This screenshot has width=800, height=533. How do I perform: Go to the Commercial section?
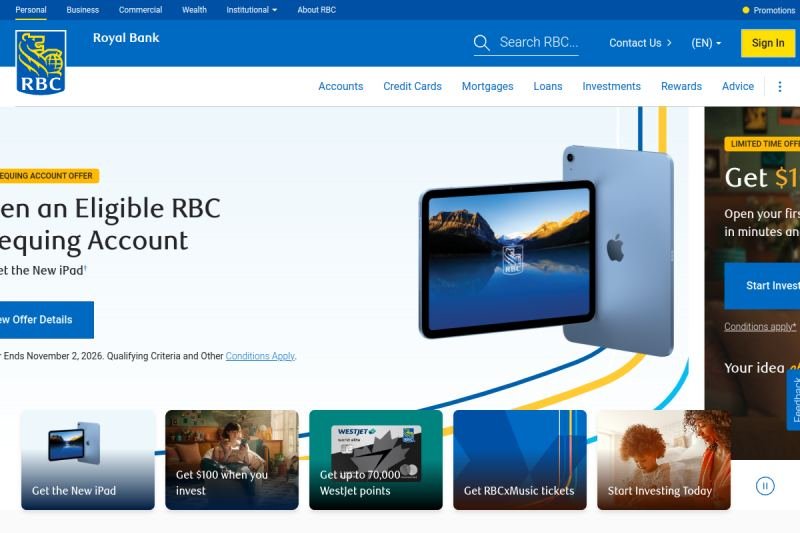[x=140, y=10]
